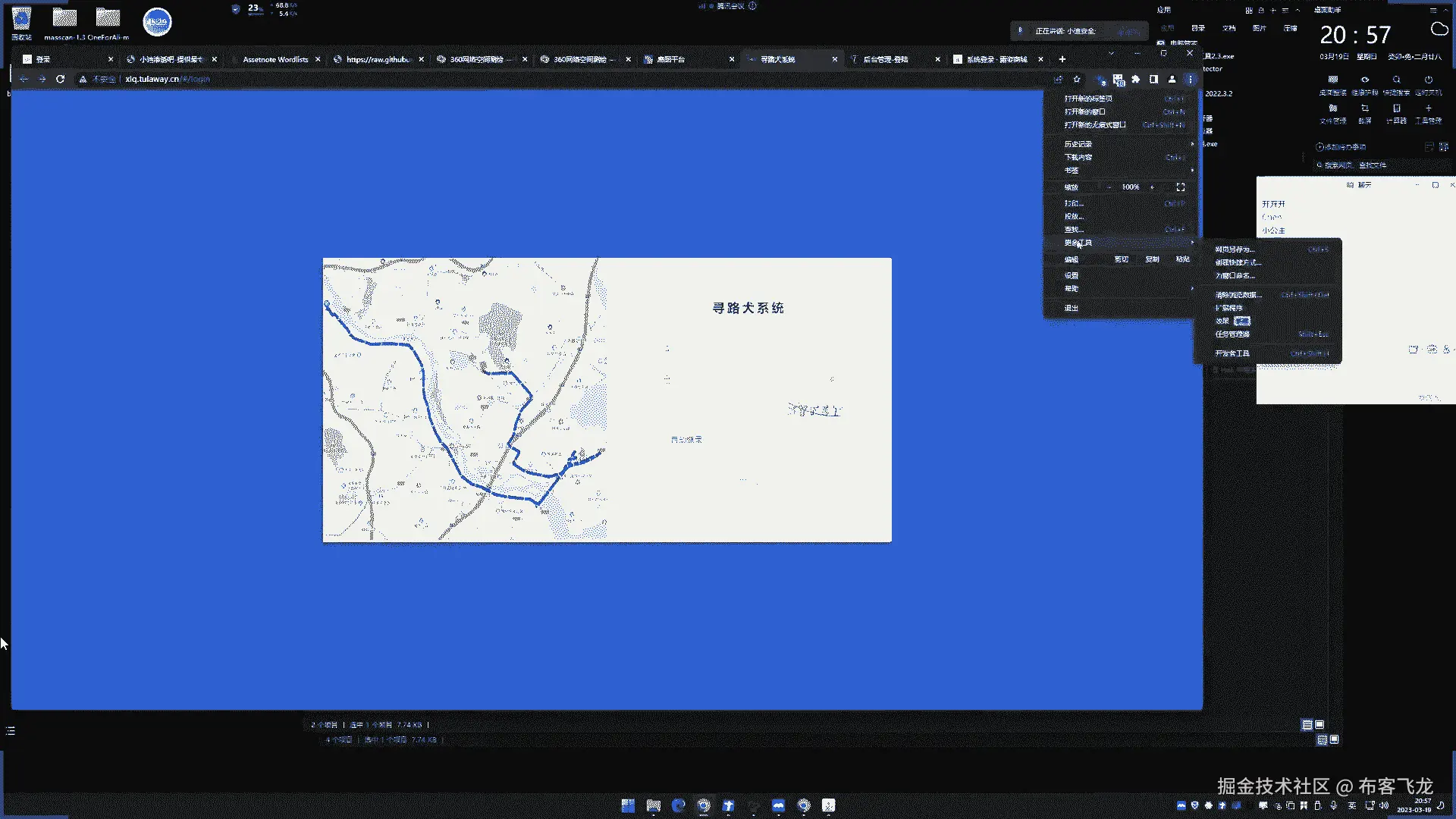Open the extensions puzzle icon
This screenshot has width=1456, height=819.
(x=1135, y=79)
